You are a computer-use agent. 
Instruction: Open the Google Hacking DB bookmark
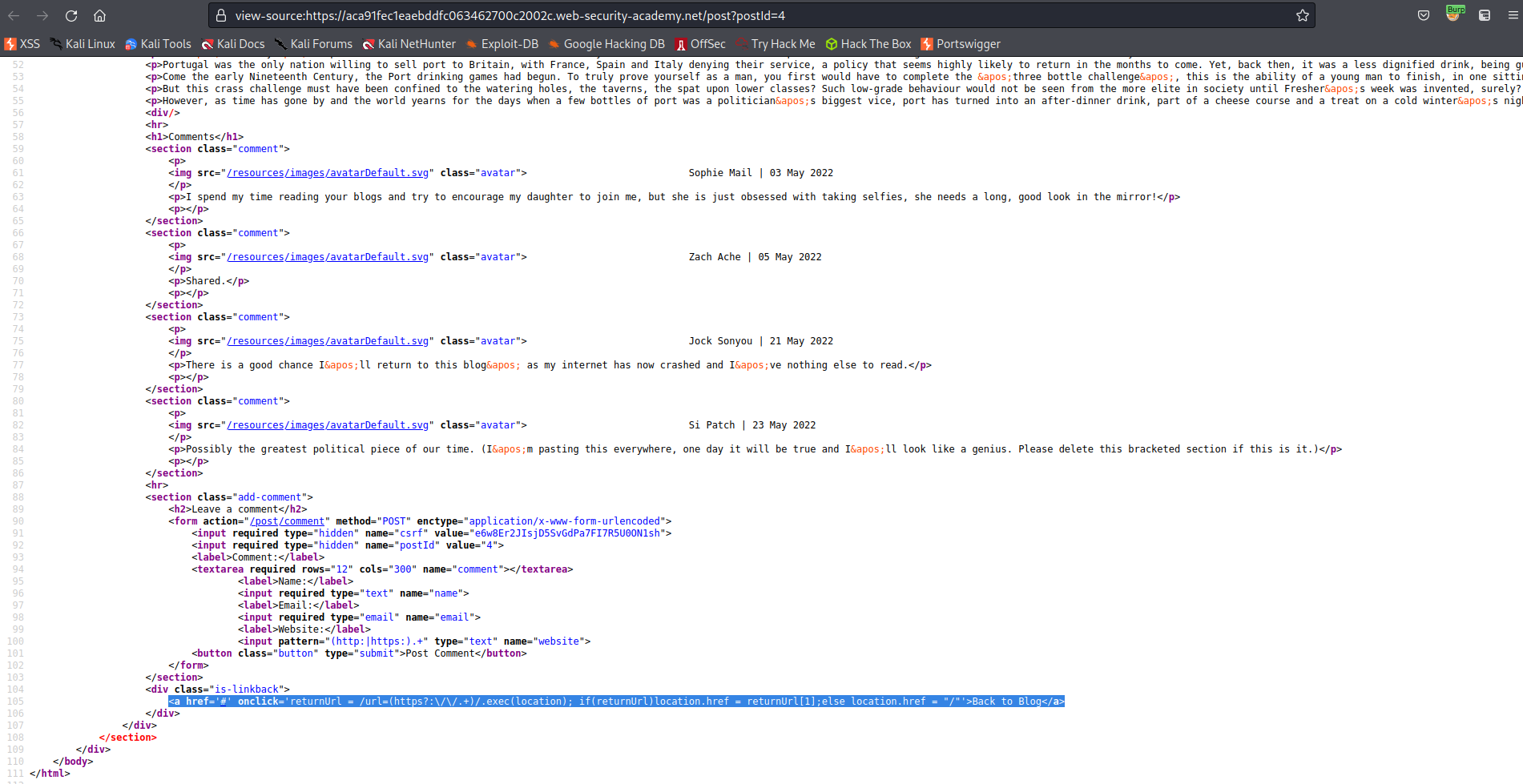606,44
